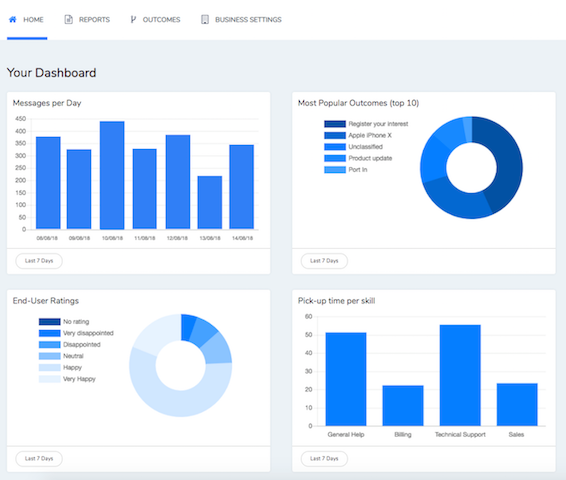Toggle Register your interest legend swatch
Screen dimensions: 566x480
click(335, 124)
